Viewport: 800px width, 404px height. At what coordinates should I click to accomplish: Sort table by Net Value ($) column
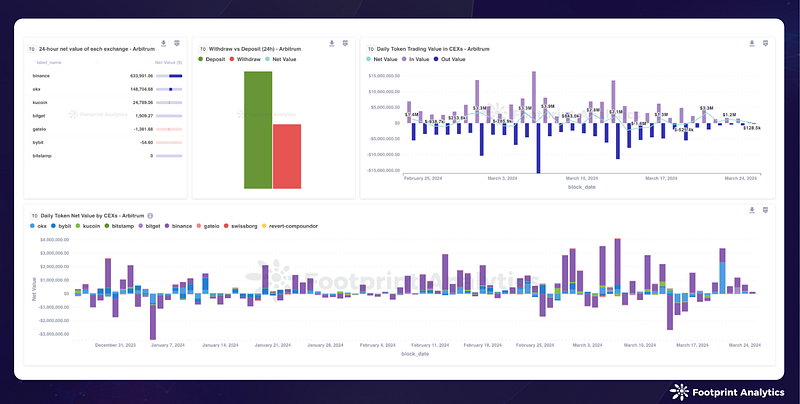pyautogui.click(x=168, y=62)
